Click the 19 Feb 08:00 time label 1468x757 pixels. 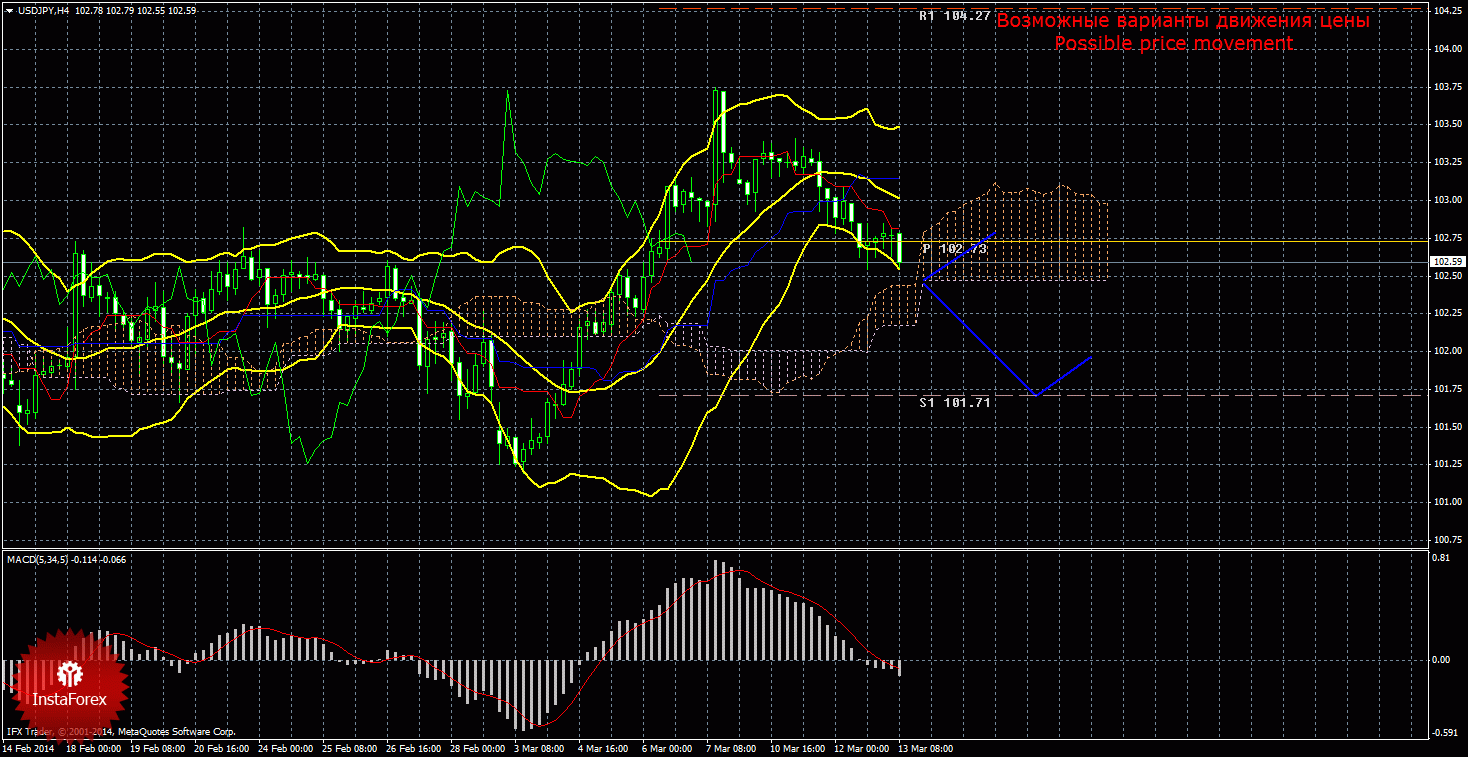pyautogui.click(x=157, y=748)
